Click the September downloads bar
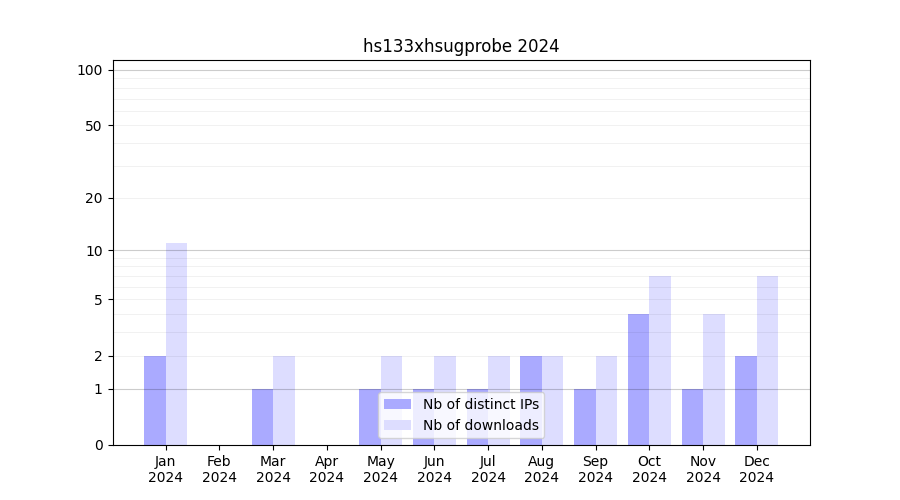The width and height of the screenshot is (900, 500). (606, 400)
